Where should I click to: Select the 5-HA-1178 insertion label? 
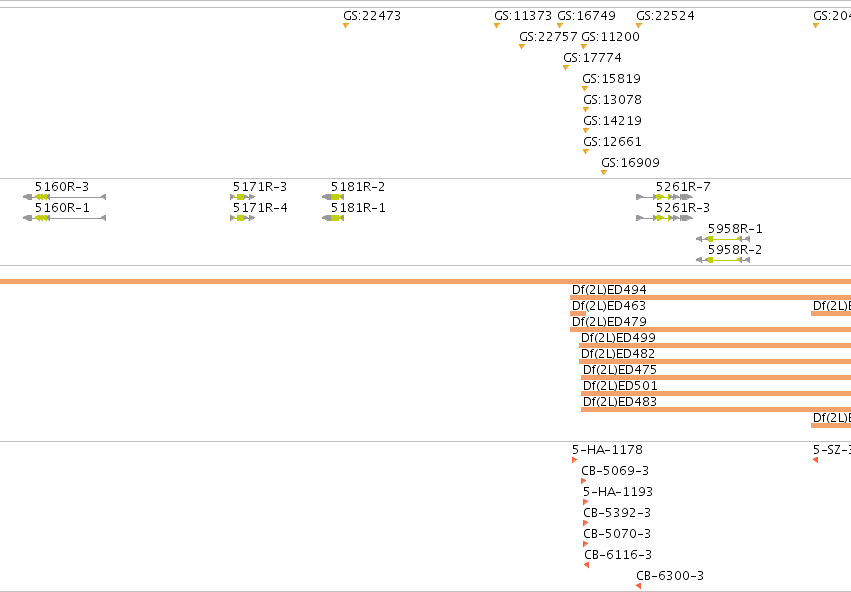607,450
